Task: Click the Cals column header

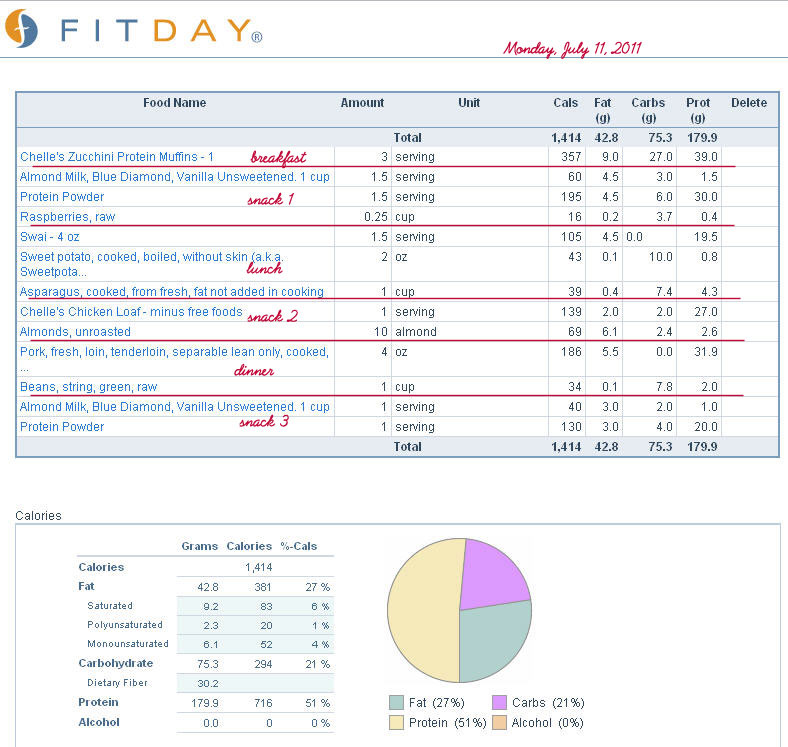Action: pyautogui.click(x=565, y=103)
